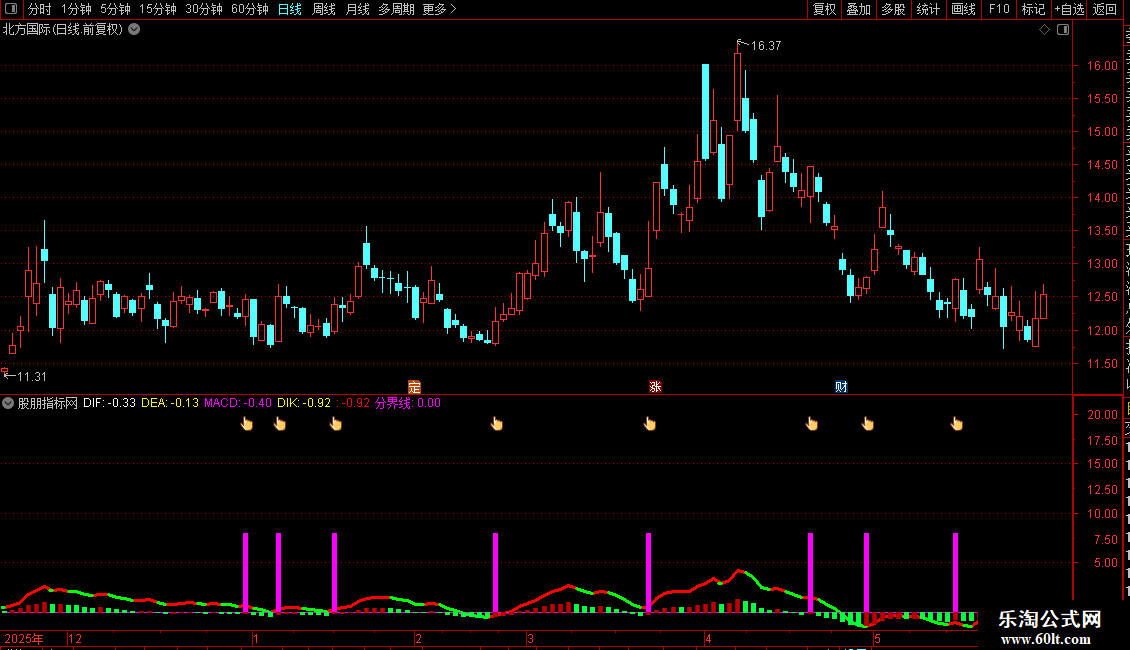This screenshot has width=1130, height=650.
Task: Expand the 股朋指标网 indicator dropdown
Action: click(8, 404)
